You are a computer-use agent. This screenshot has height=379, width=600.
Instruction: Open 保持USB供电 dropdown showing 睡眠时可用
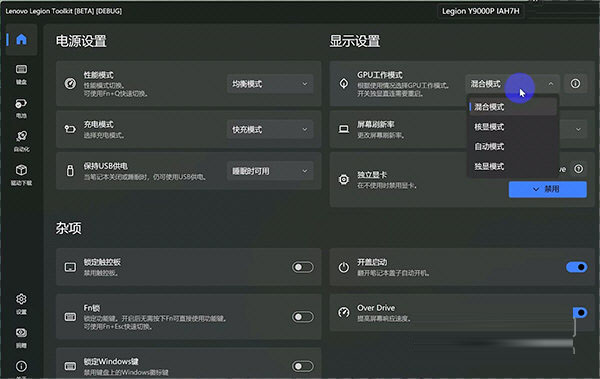point(270,171)
